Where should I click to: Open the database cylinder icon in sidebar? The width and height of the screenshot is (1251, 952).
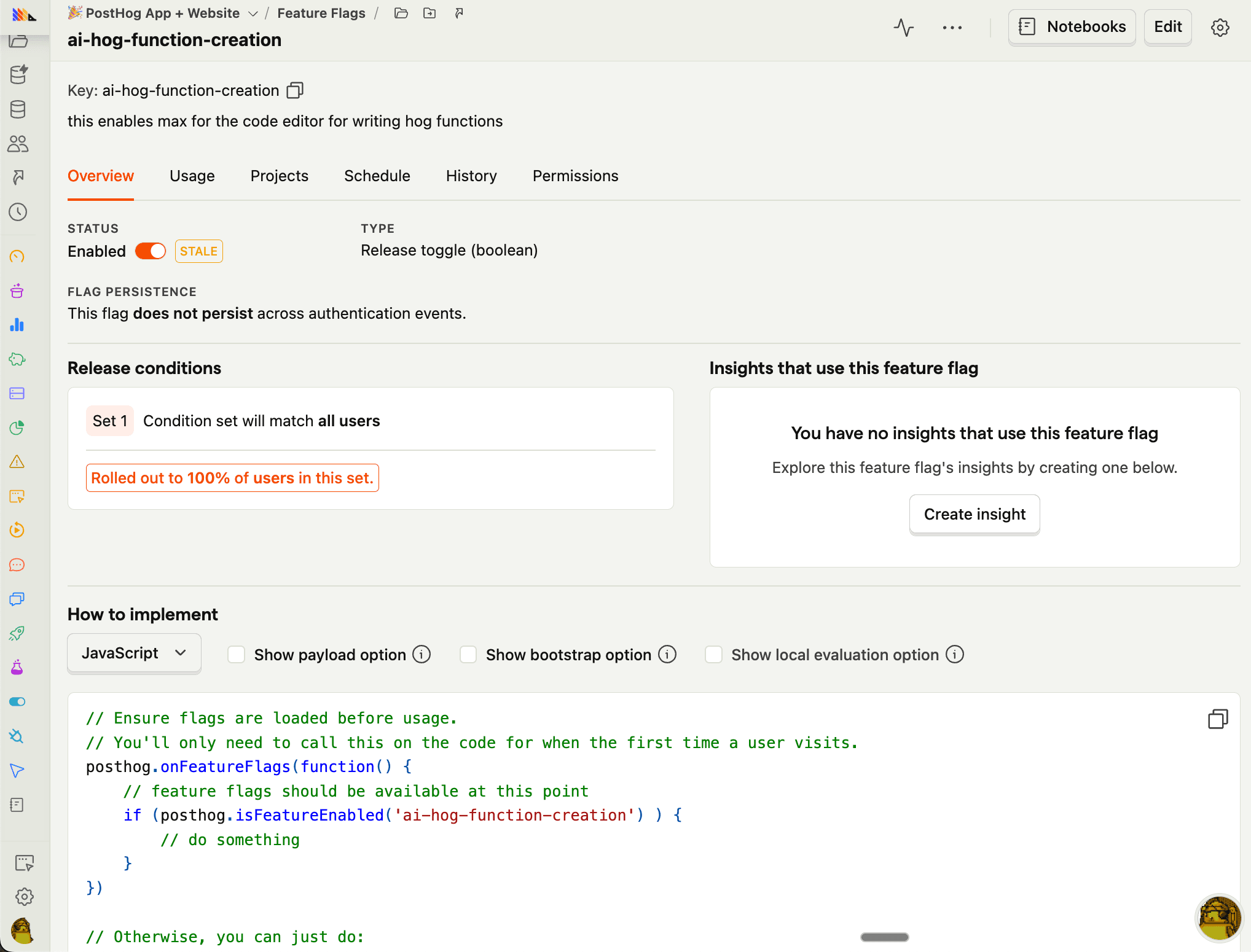tap(18, 109)
